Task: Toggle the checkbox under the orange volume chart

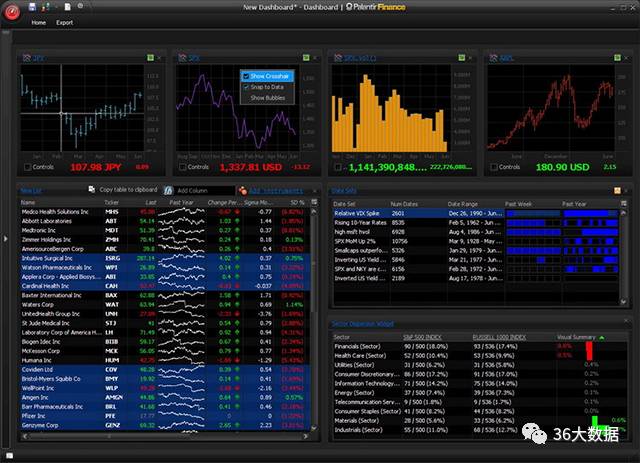Action: (338, 167)
